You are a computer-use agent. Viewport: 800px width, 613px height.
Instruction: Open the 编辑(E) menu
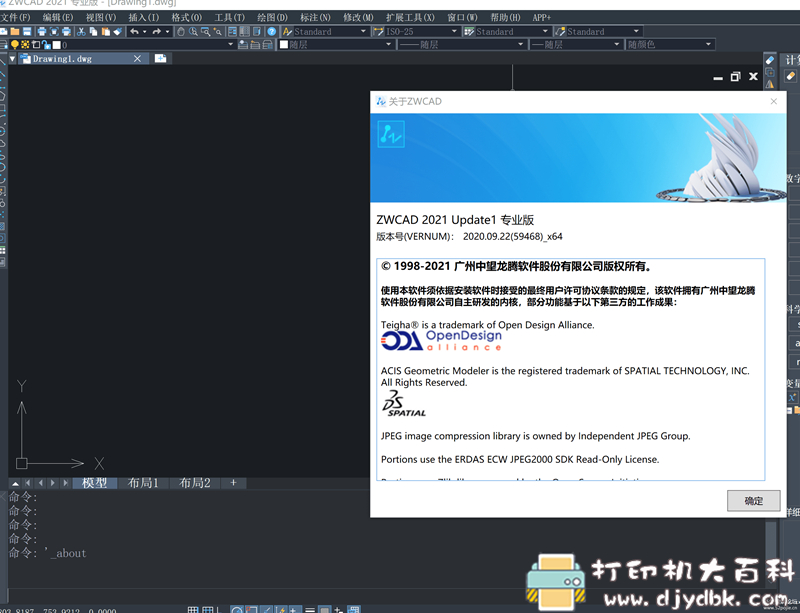(x=58, y=17)
